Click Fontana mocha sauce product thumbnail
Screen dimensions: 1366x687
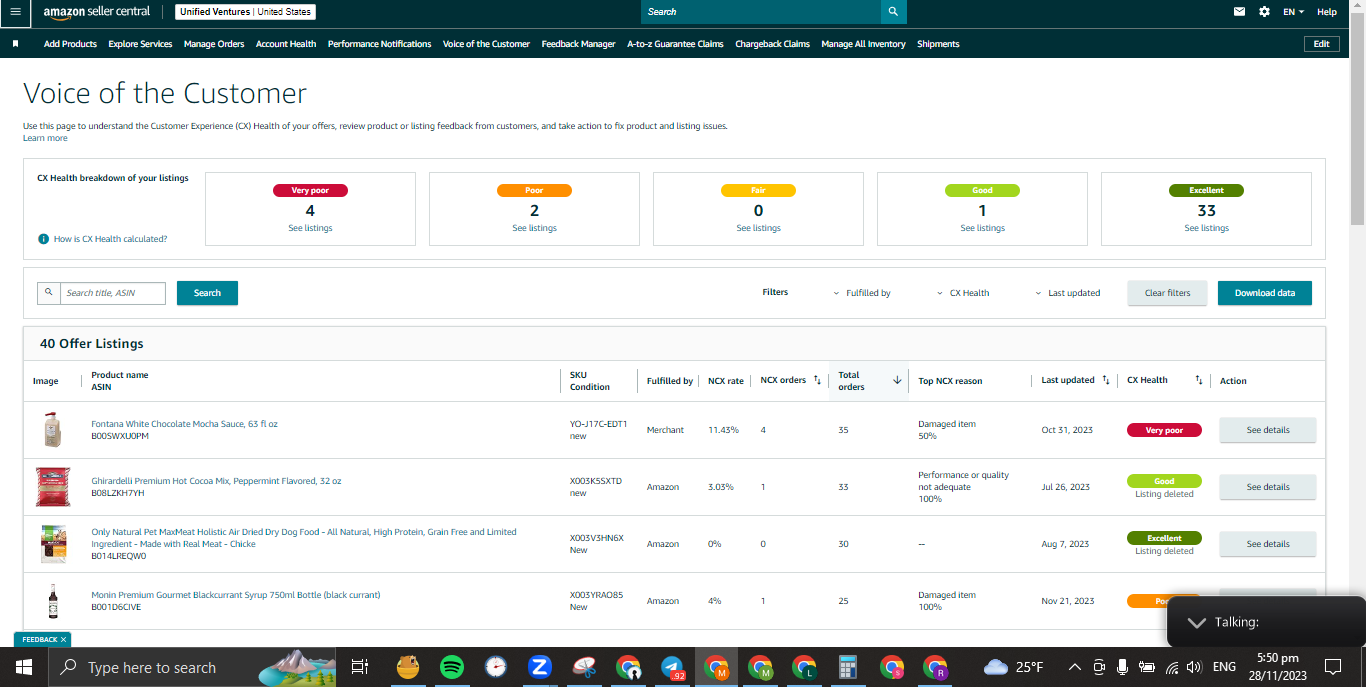pos(53,429)
